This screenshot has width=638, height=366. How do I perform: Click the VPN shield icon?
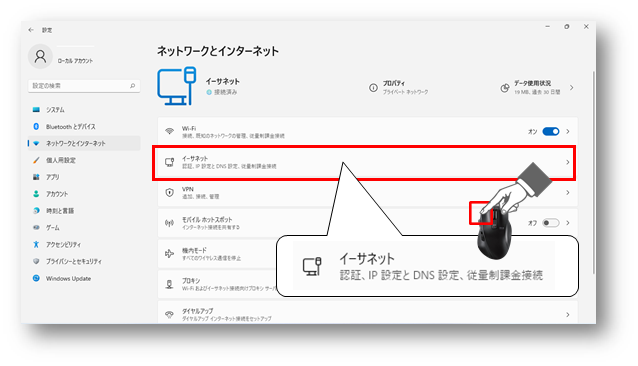point(170,192)
